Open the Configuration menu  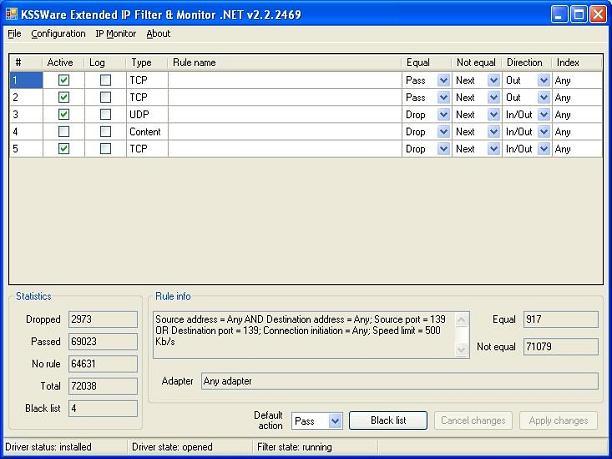click(58, 34)
